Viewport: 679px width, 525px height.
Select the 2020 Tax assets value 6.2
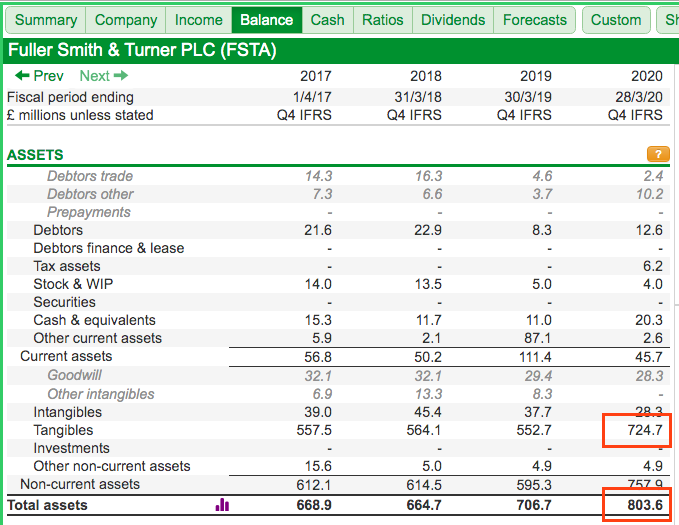tap(653, 266)
